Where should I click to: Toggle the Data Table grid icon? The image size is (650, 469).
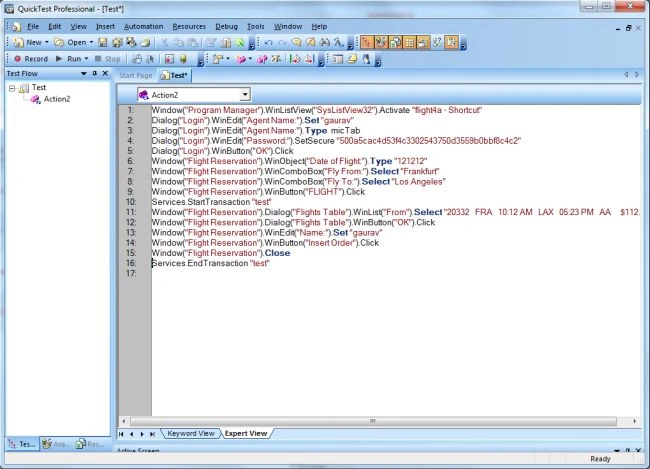[409, 42]
